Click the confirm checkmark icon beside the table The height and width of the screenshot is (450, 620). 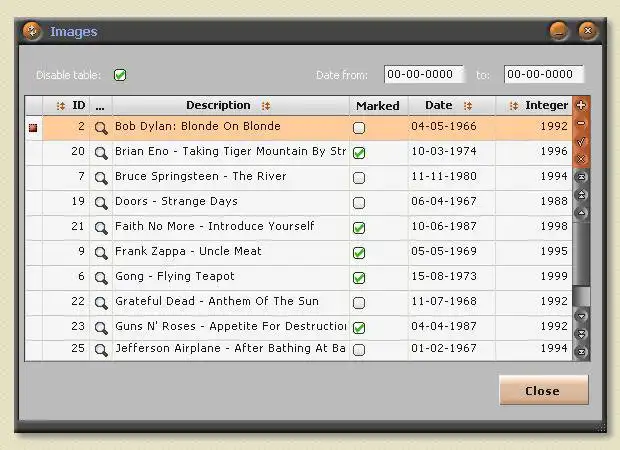581,141
